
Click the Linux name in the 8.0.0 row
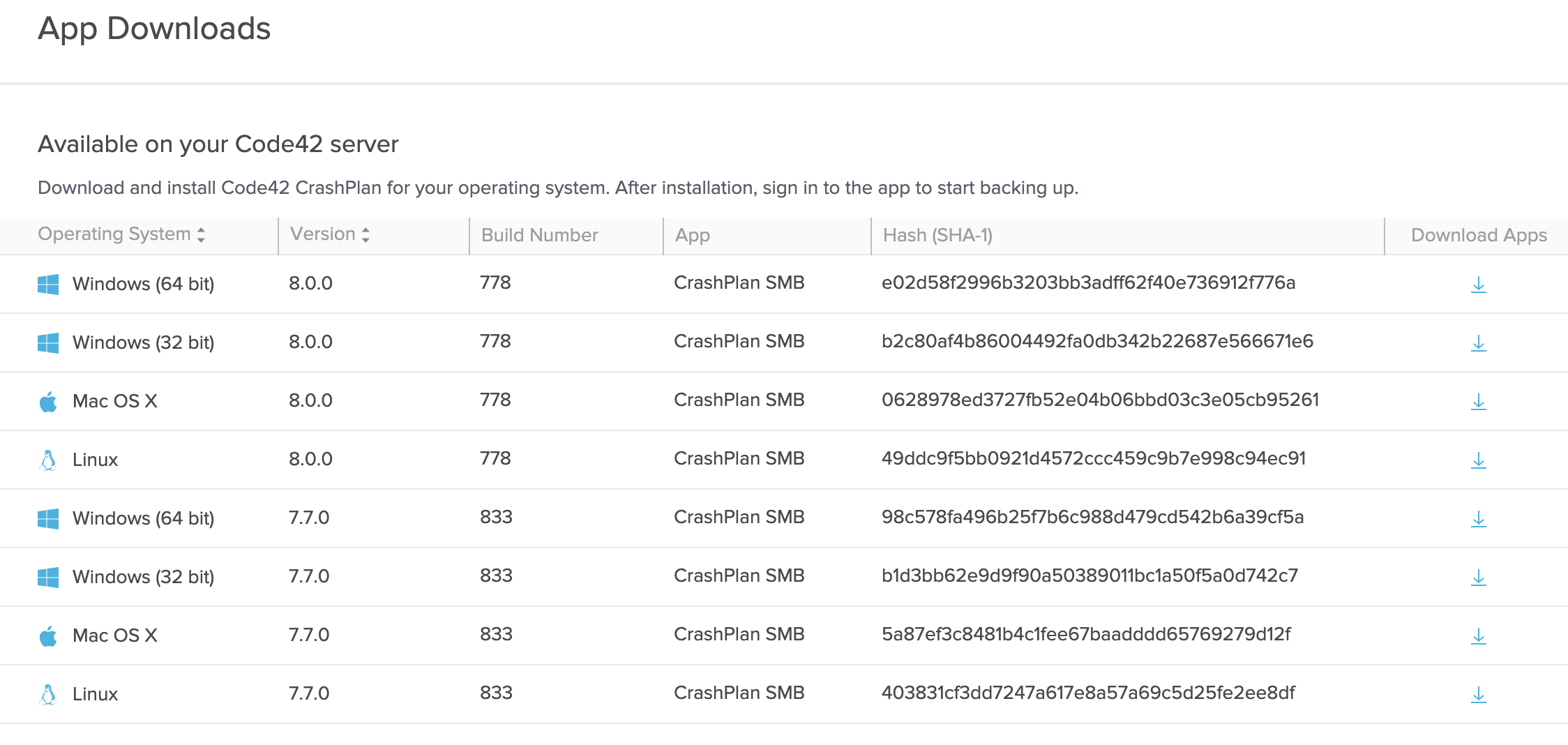coord(96,460)
